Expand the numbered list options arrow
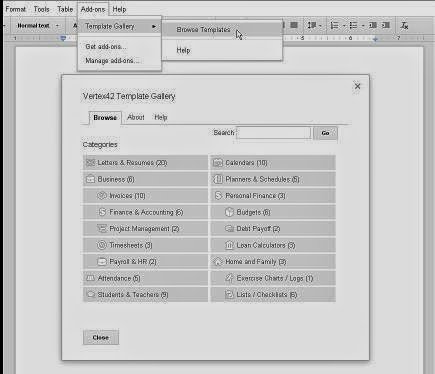Viewport: 435px width, 374px height. [344, 26]
